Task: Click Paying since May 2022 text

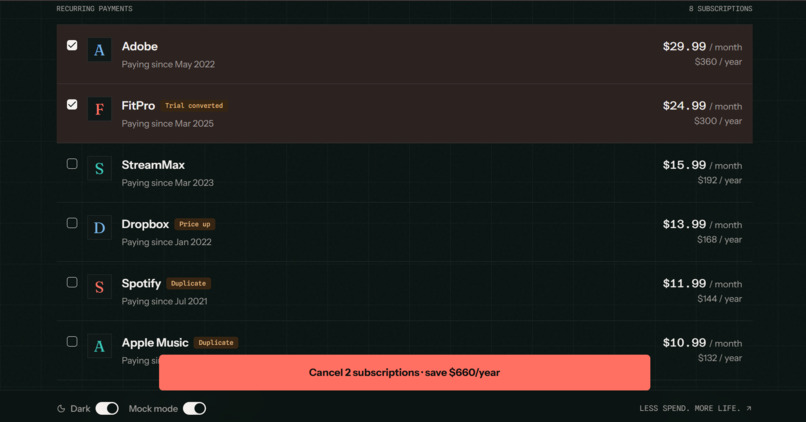Action: [168, 64]
